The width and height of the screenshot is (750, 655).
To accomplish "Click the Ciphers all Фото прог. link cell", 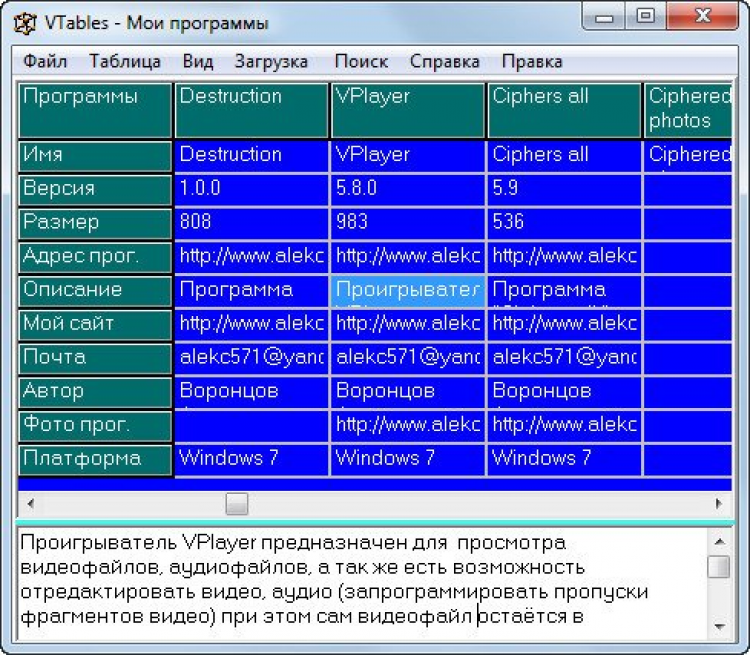I will (x=564, y=426).
